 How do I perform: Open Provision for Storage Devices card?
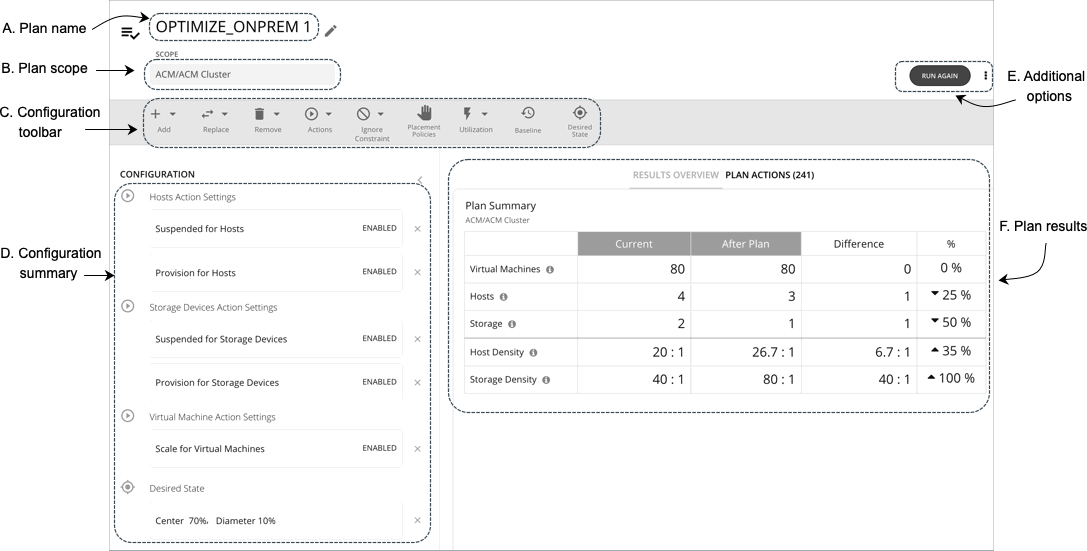276,382
